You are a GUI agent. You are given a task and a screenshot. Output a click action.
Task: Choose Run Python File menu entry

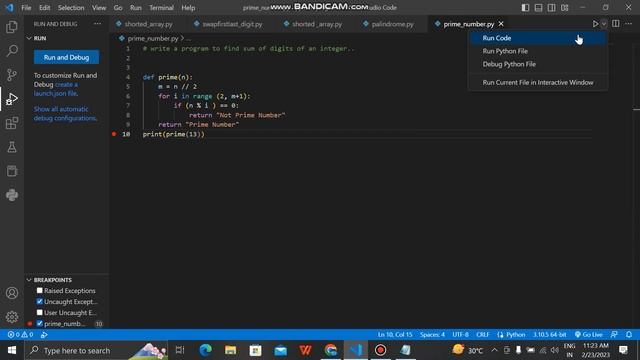click(538, 51)
